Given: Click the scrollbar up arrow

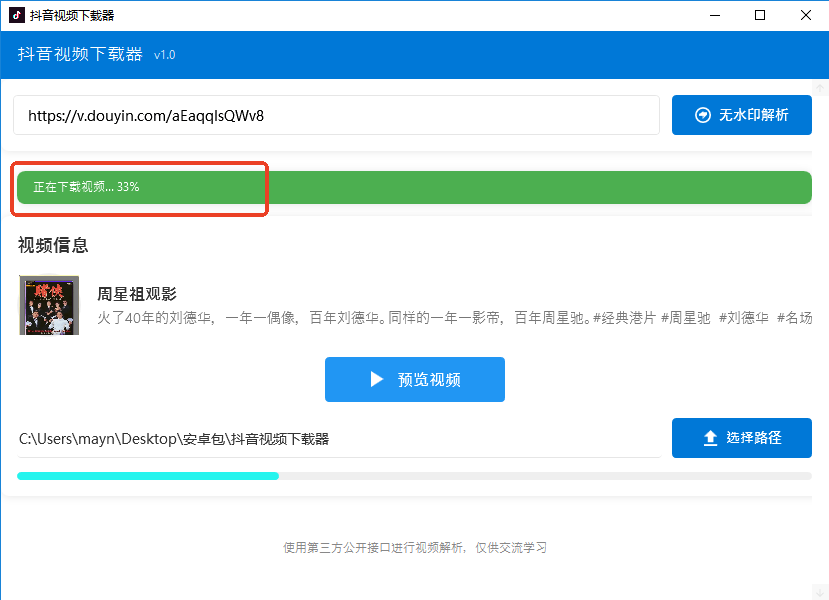Looking at the screenshot, I should click(820, 87).
